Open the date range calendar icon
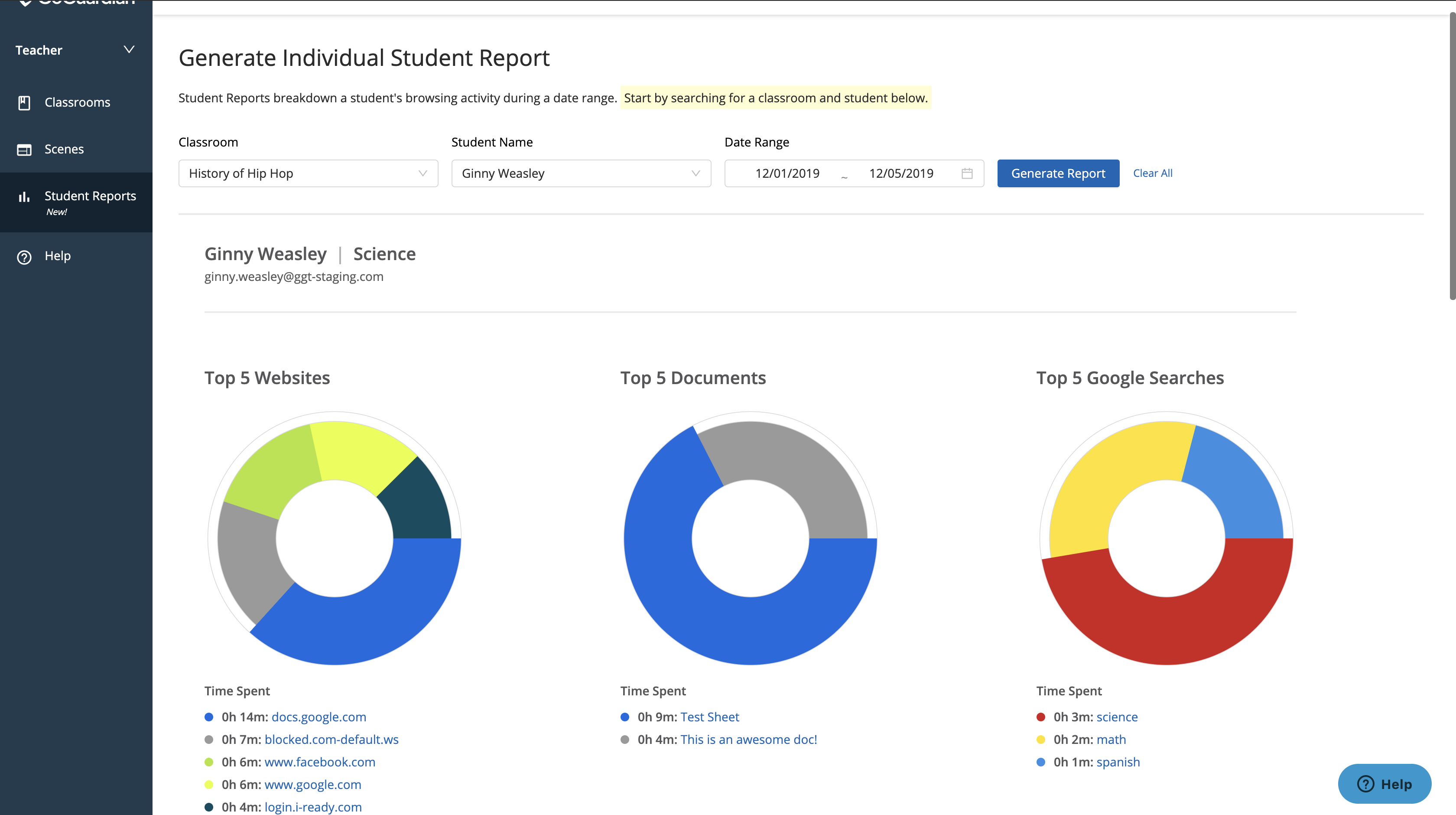The height and width of the screenshot is (815, 1456). pos(966,174)
